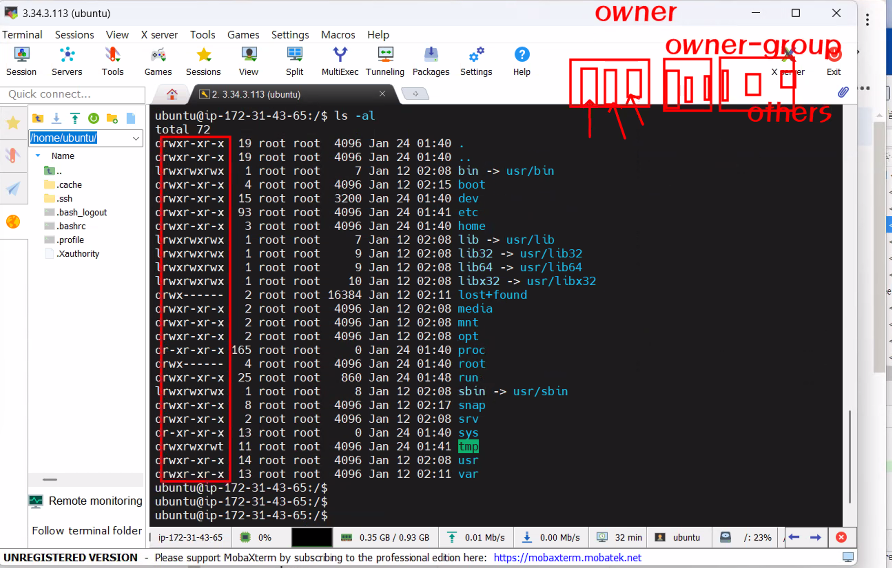Open the Packages manager icon
892x568 pixels.
pos(431,61)
